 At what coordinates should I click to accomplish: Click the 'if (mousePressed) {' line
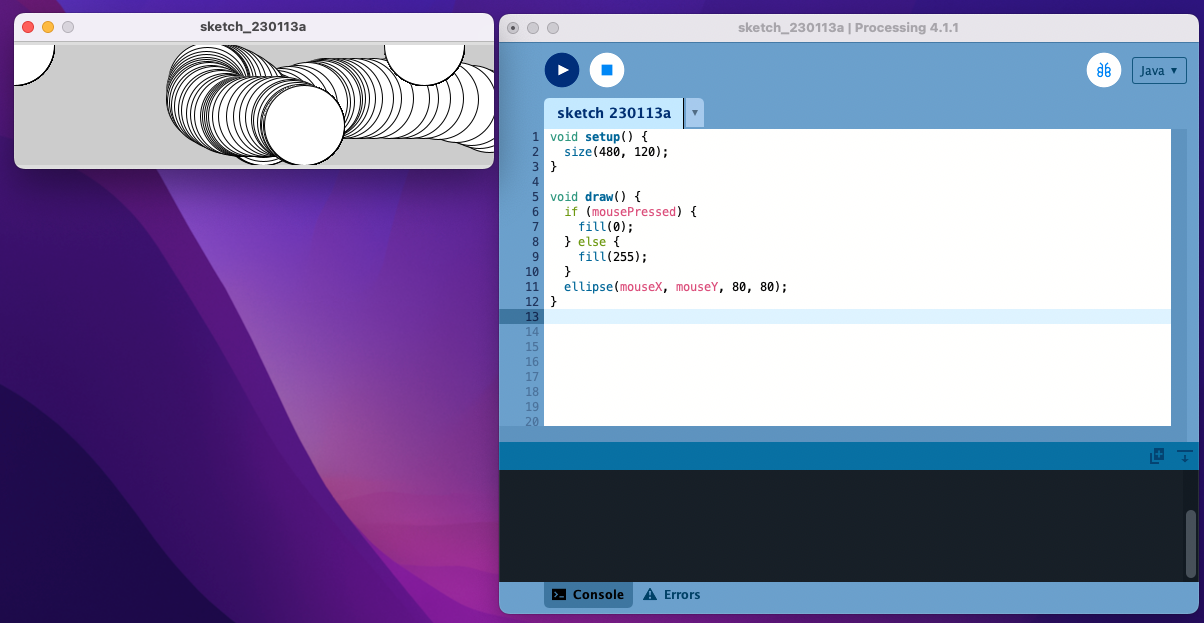tap(630, 212)
